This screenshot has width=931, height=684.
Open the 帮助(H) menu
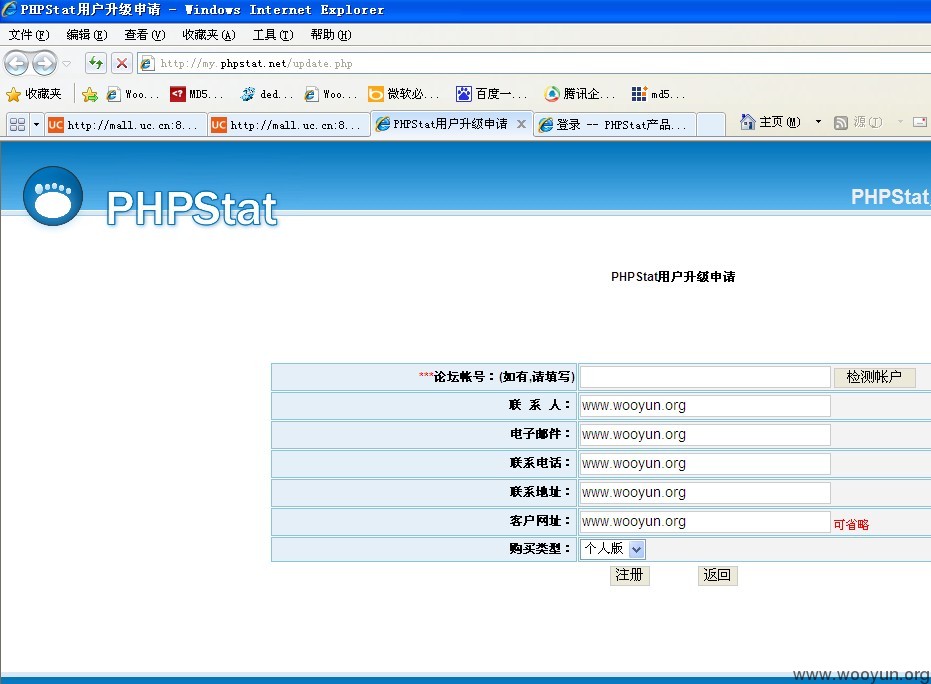pos(331,34)
